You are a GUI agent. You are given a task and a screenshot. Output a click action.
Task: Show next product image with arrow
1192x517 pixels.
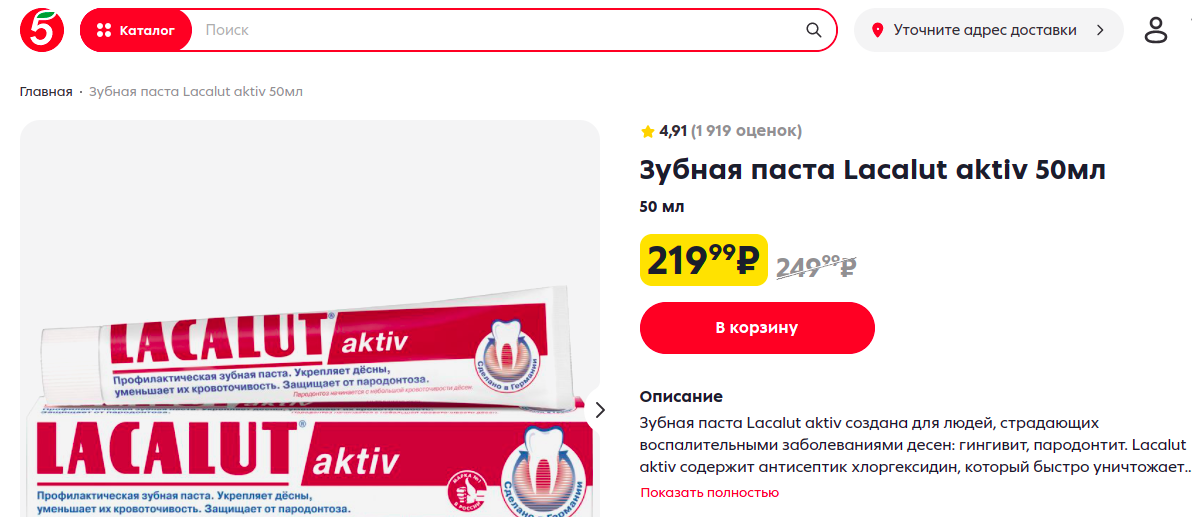[x=600, y=410]
